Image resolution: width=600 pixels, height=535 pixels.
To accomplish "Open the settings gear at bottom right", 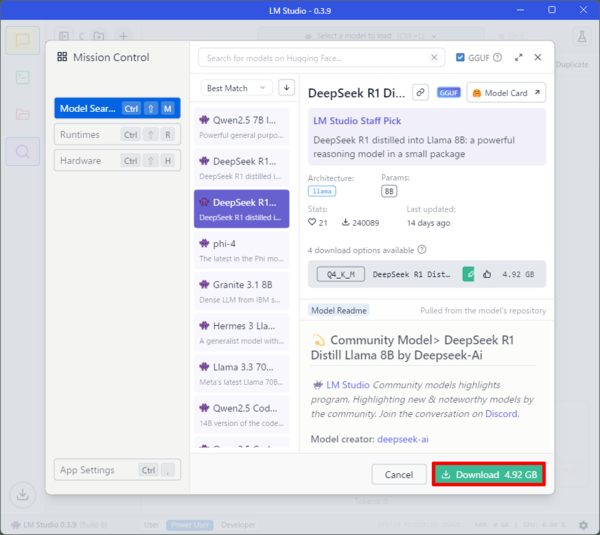I will pyautogui.click(x=583, y=525).
